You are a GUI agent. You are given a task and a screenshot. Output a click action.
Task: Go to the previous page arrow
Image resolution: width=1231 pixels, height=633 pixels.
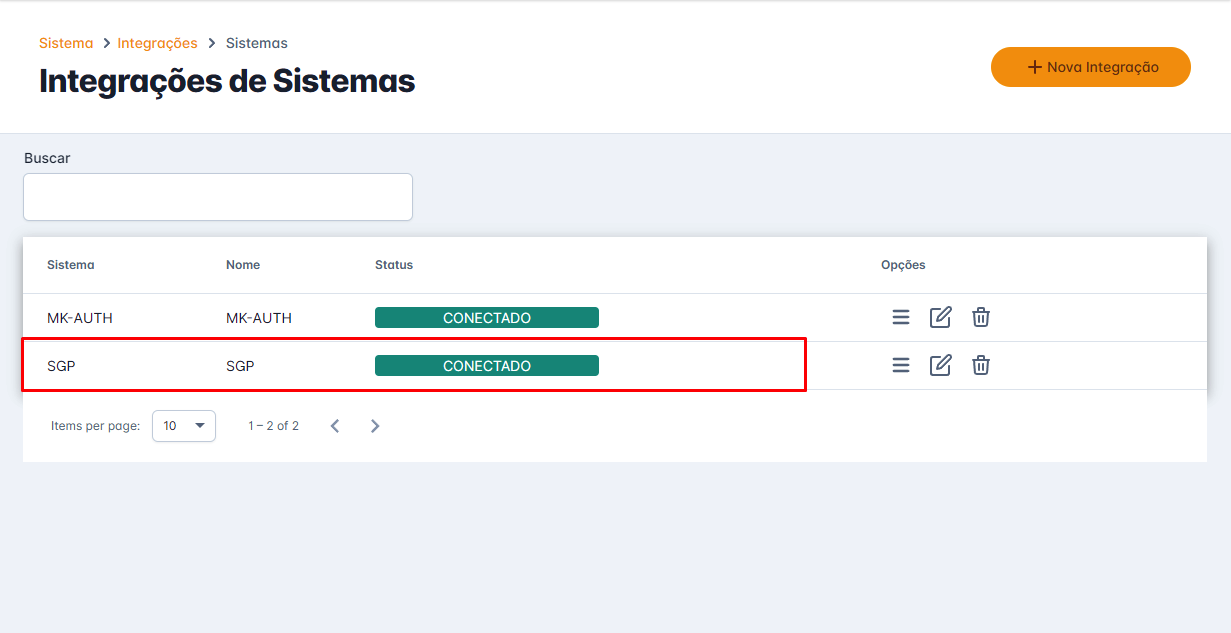335,426
